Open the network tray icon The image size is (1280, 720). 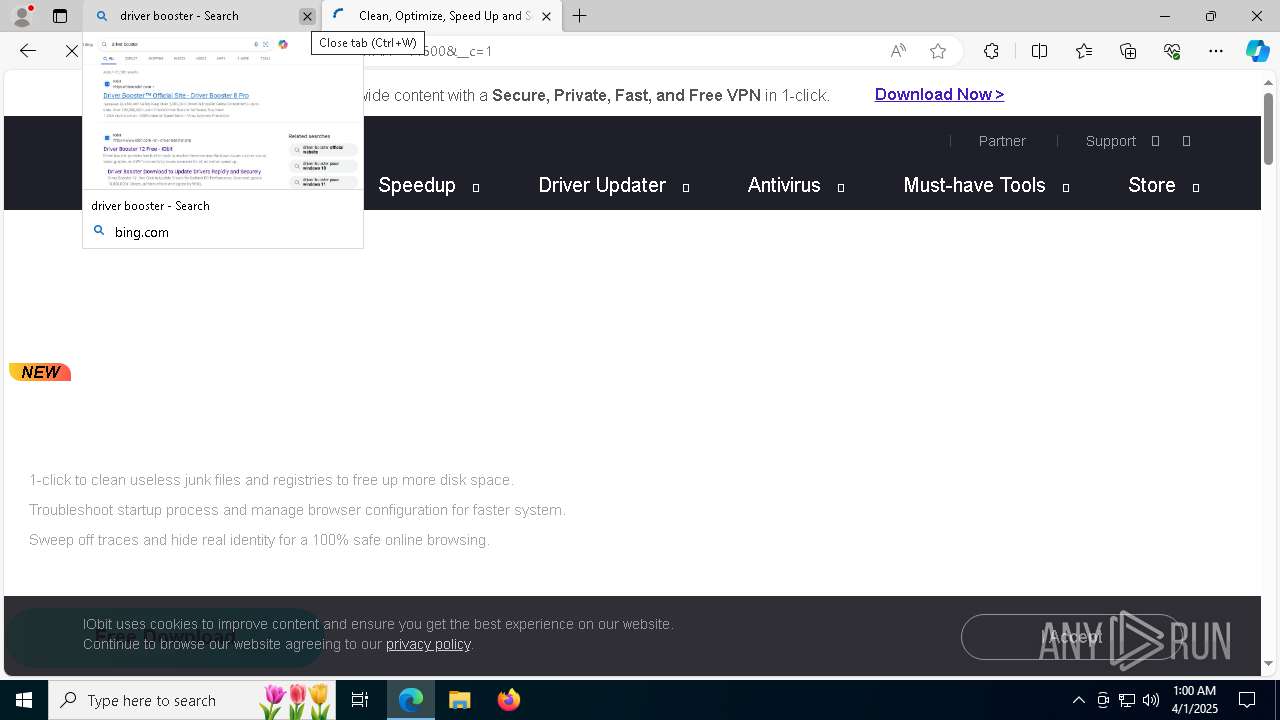tap(1127, 700)
